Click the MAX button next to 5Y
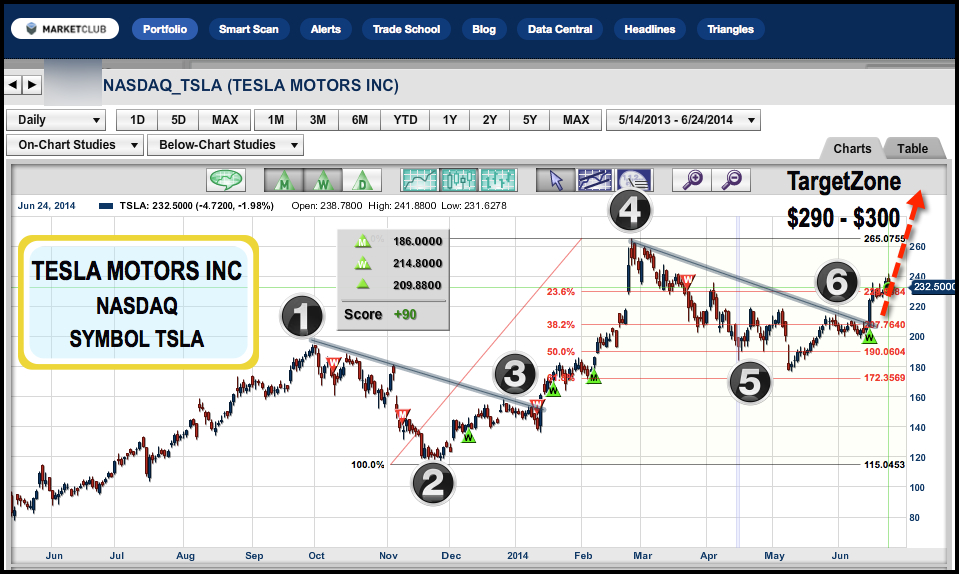The image size is (959, 574). [x=576, y=120]
